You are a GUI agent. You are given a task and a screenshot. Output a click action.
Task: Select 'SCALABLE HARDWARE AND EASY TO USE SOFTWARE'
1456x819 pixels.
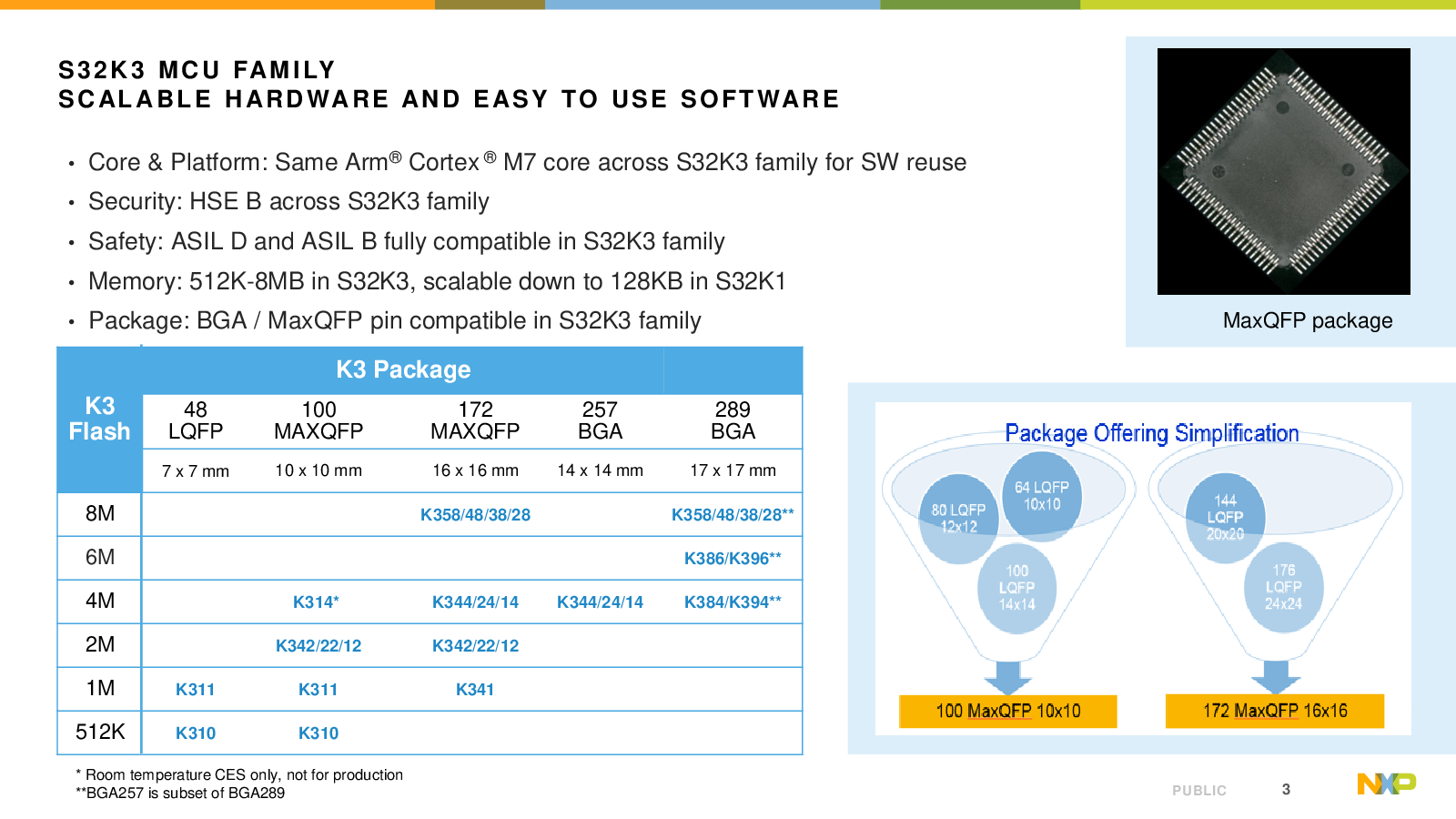[x=450, y=99]
